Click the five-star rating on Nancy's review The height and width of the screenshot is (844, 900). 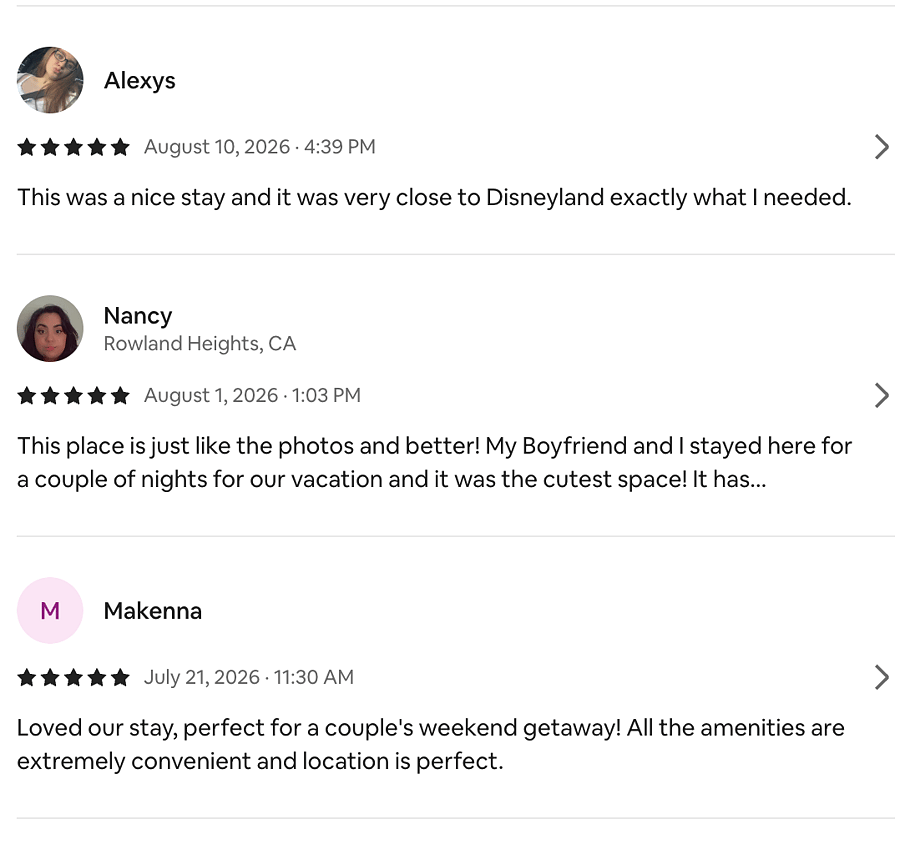(x=73, y=396)
